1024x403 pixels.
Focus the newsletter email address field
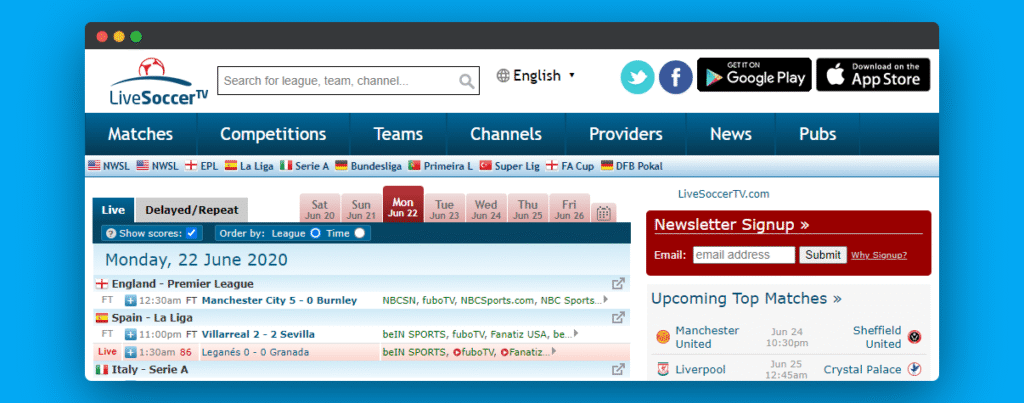[x=744, y=255]
